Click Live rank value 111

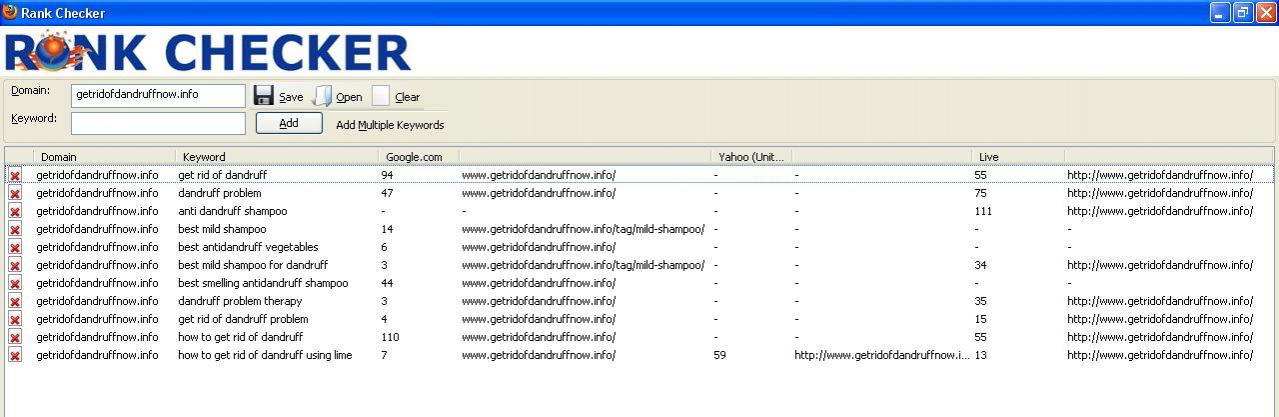point(983,211)
